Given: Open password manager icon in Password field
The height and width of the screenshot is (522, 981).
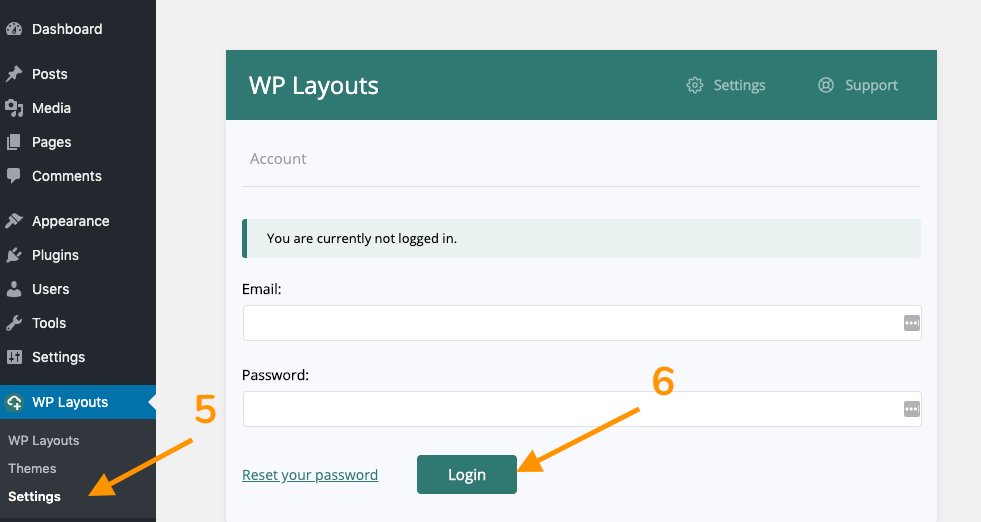Looking at the screenshot, I should [x=912, y=409].
